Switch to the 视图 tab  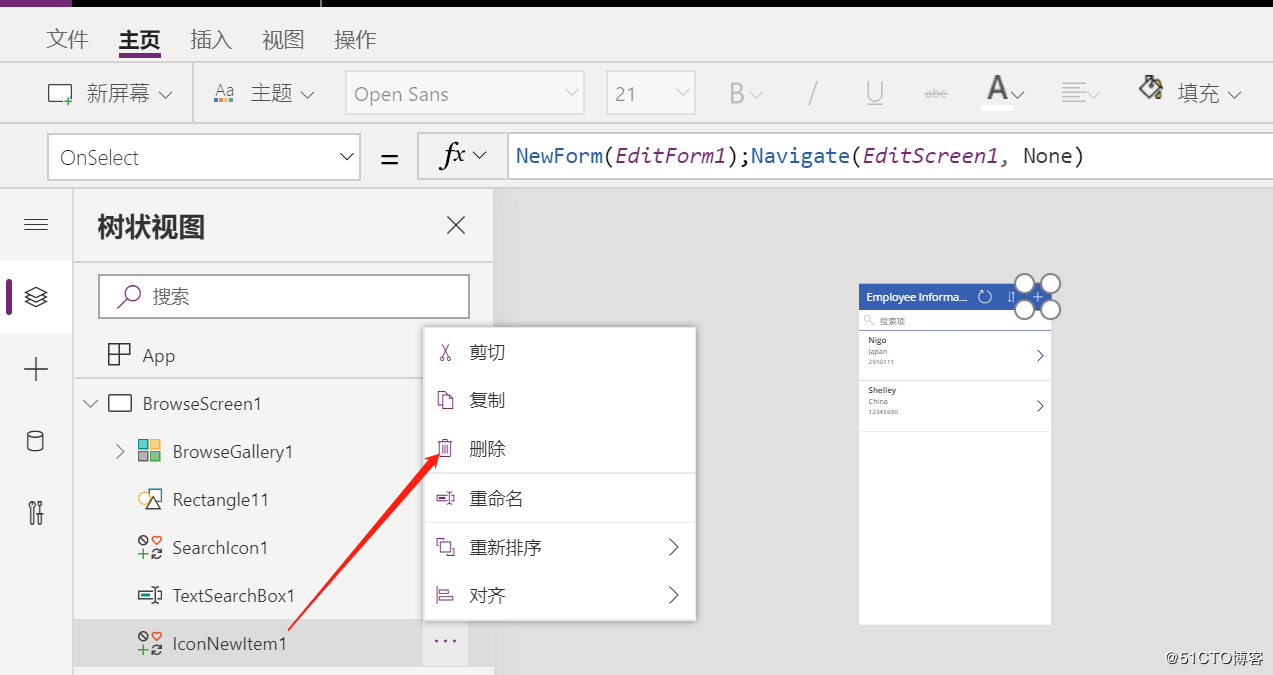pyautogui.click(x=283, y=39)
